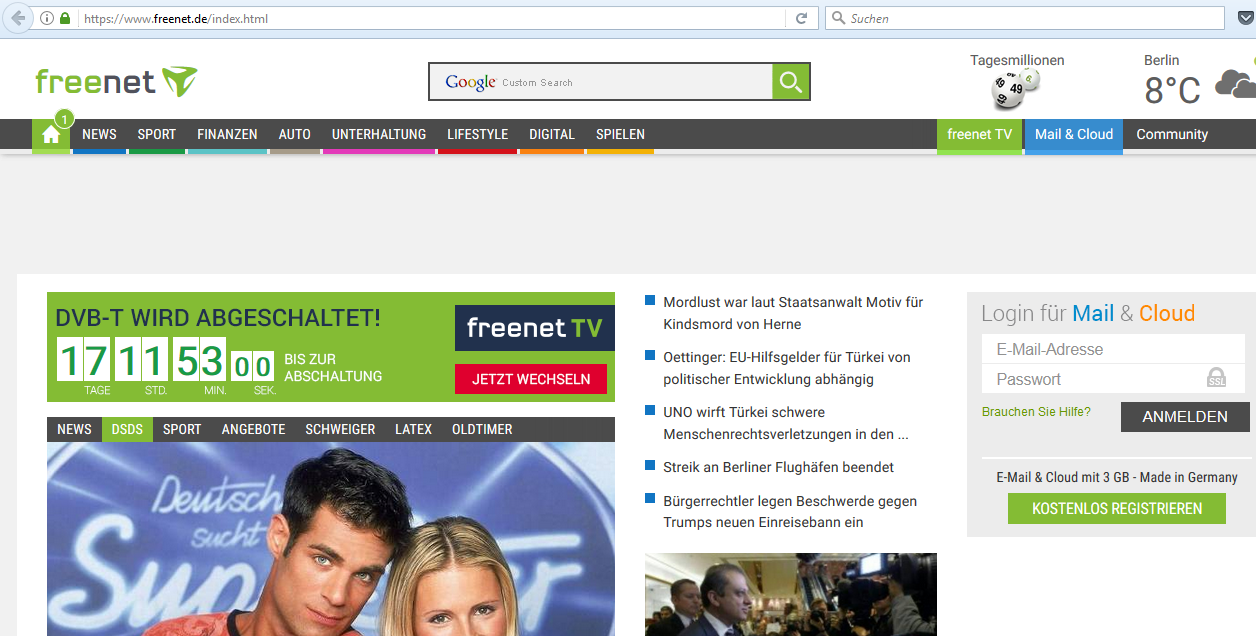Select the SPORT tab above the slideshow
1256x636 pixels.
tap(182, 429)
